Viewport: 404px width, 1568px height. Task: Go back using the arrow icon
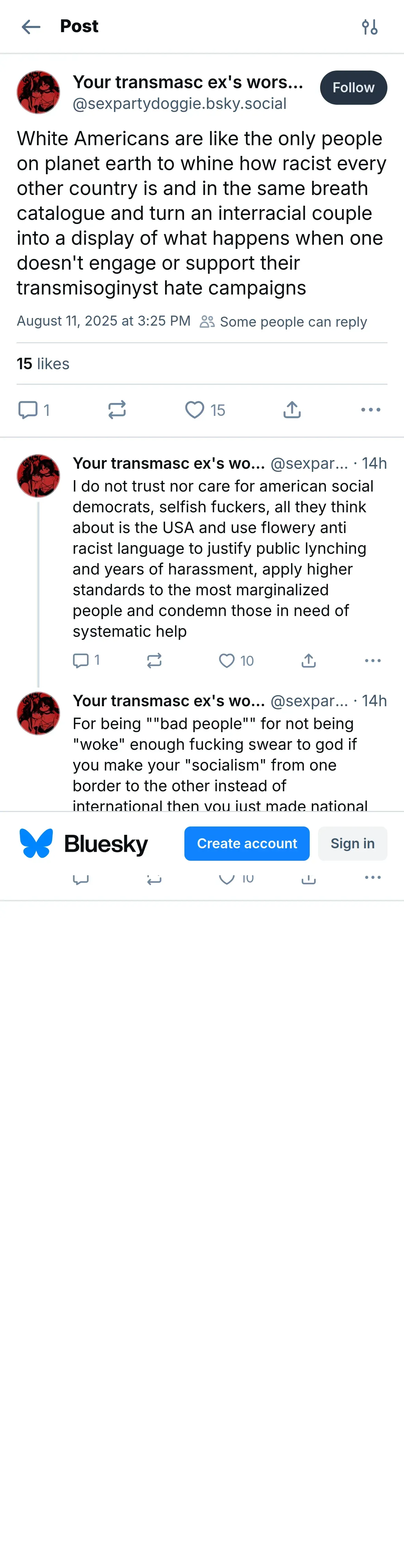point(30,27)
